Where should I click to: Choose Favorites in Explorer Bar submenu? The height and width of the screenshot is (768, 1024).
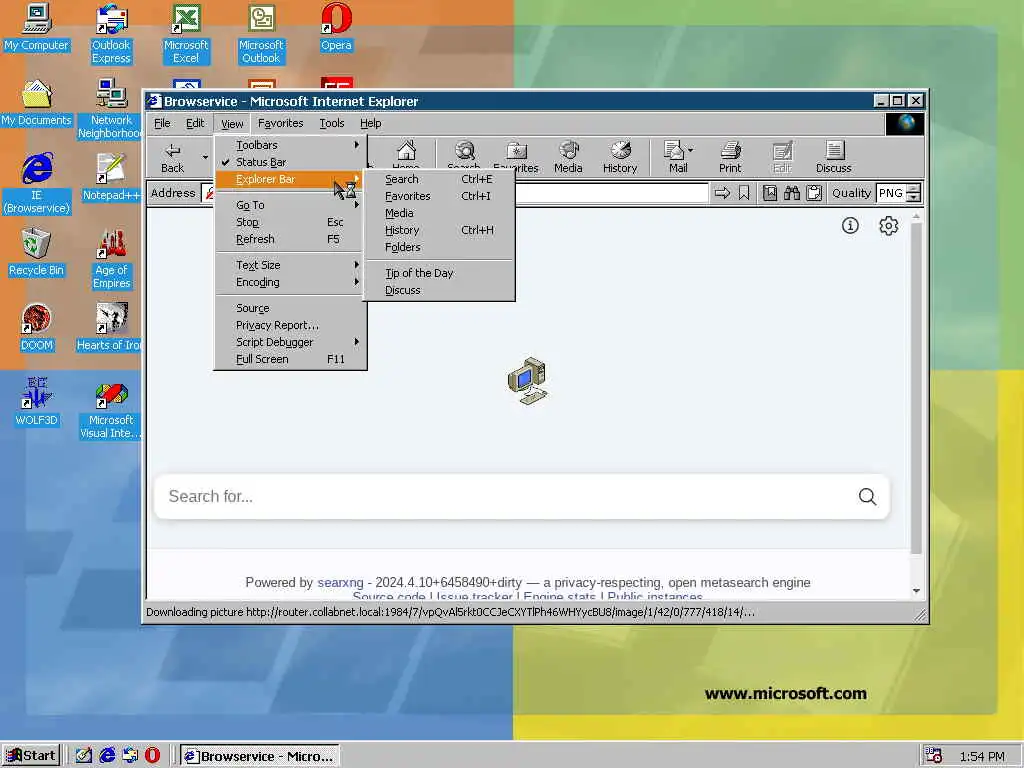coord(439,196)
